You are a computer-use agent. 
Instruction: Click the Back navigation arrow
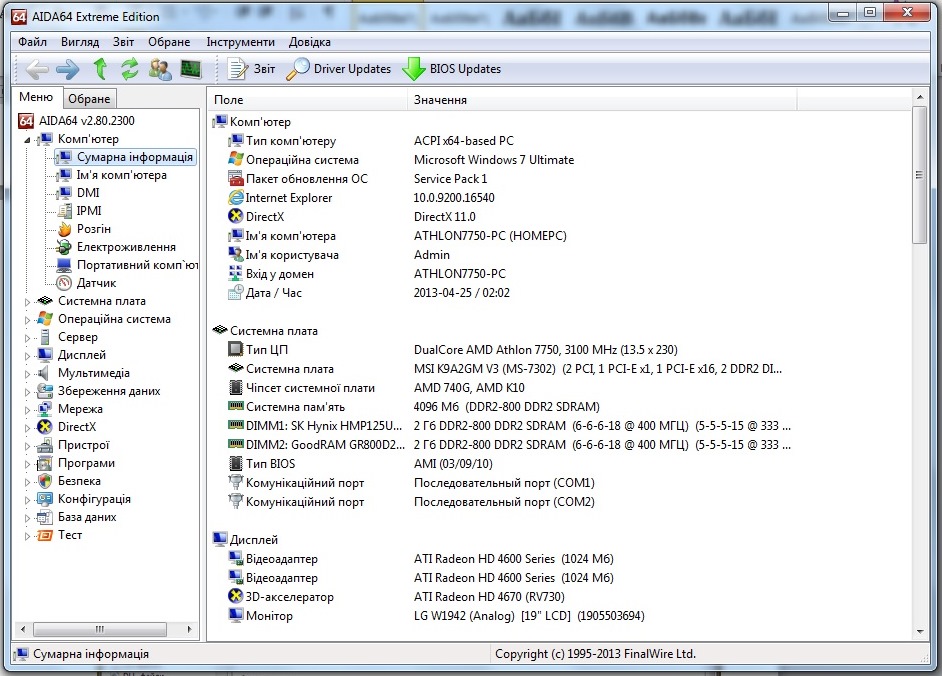click(x=37, y=69)
